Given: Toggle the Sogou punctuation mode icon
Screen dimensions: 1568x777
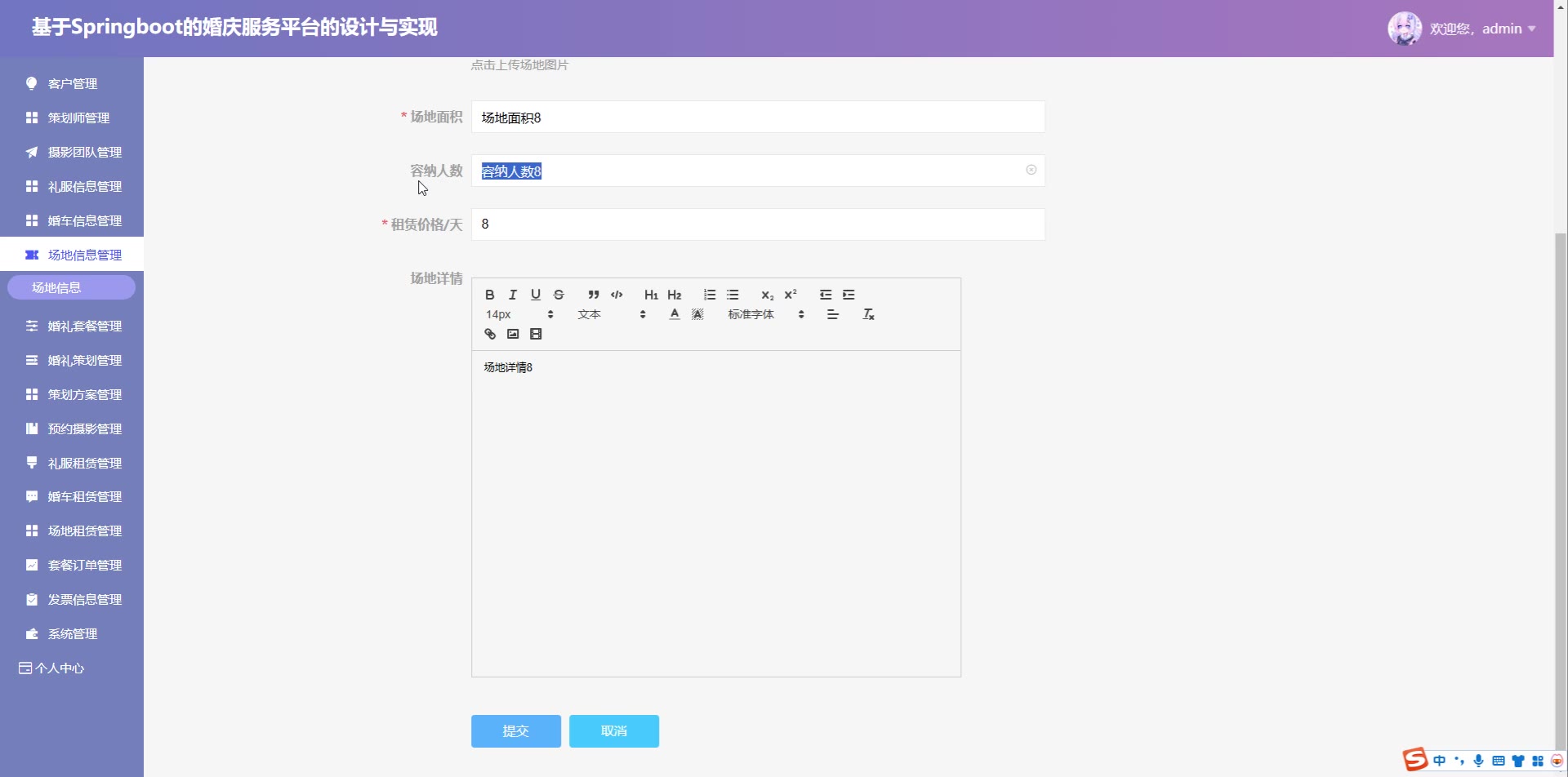Looking at the screenshot, I should (x=1459, y=761).
